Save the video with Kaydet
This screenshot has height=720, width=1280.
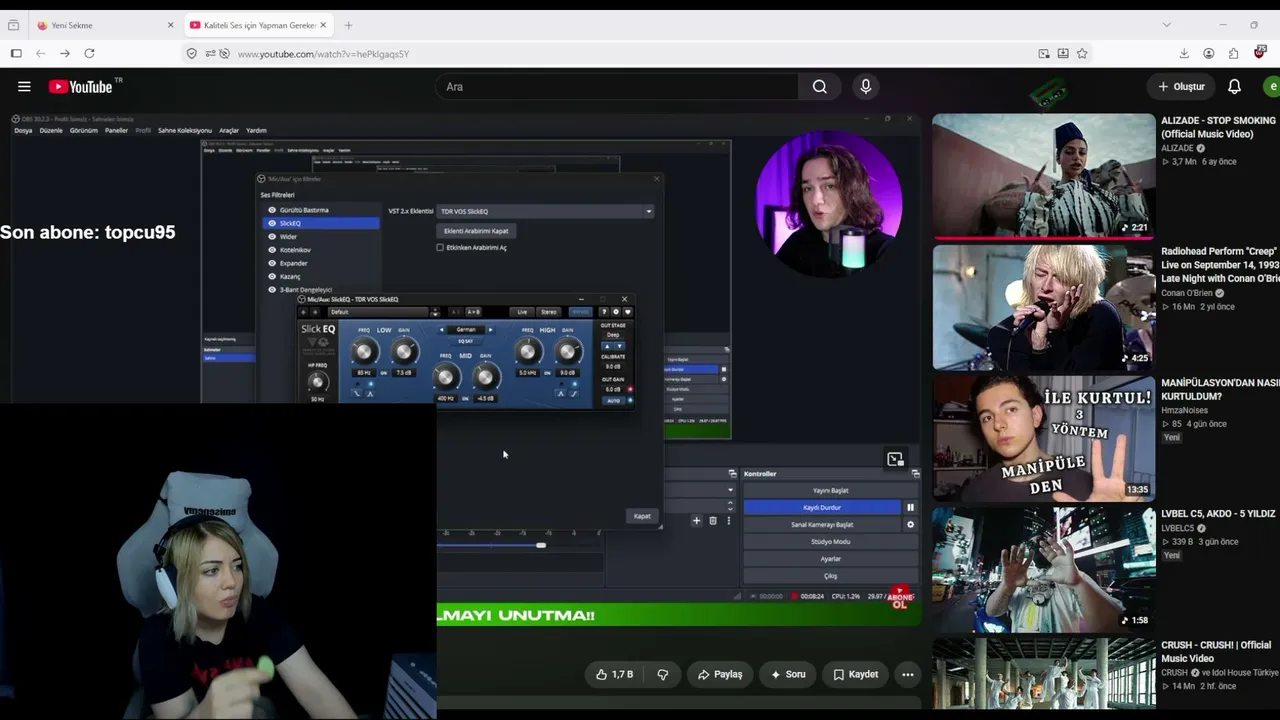click(x=856, y=675)
